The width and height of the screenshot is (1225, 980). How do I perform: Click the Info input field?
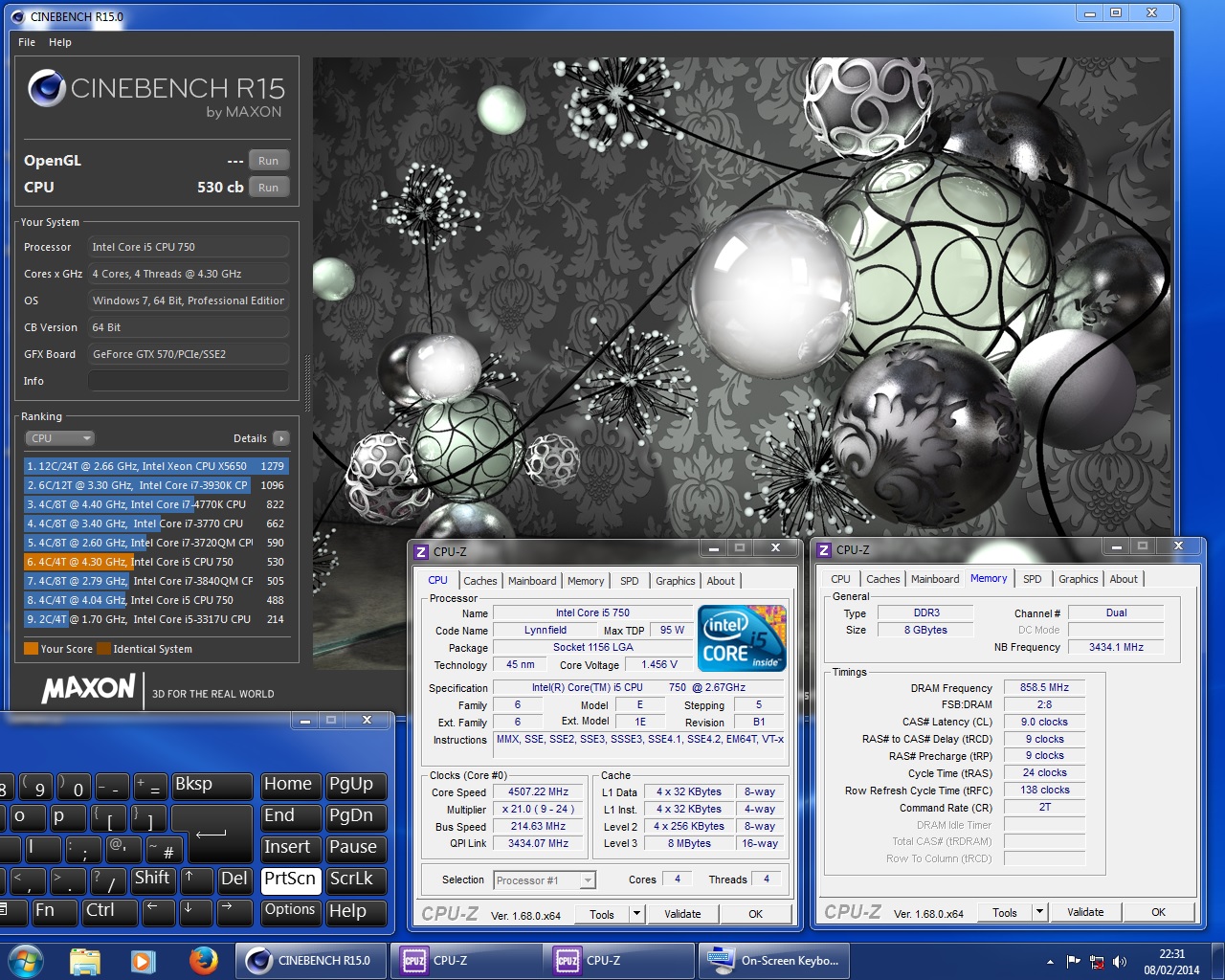pyautogui.click(x=189, y=381)
